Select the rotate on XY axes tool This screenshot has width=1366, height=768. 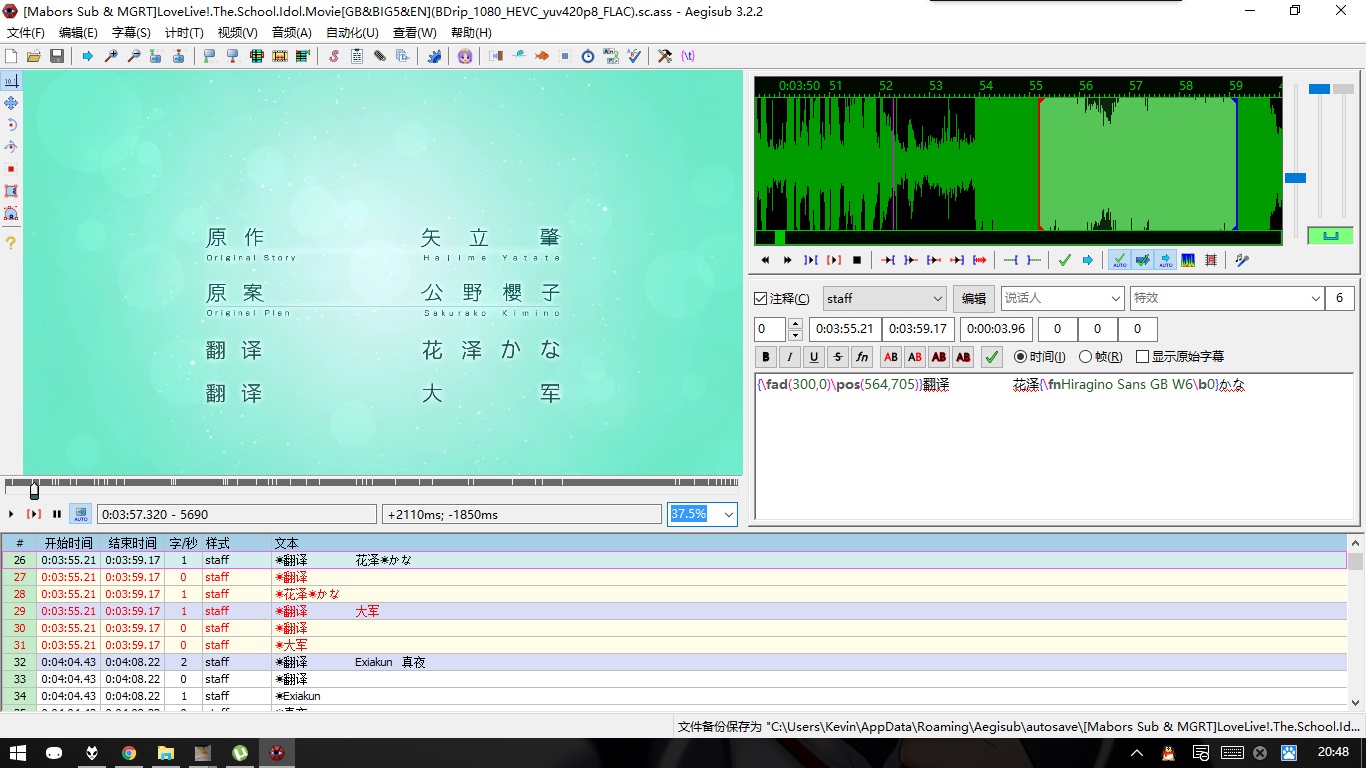pos(11,147)
